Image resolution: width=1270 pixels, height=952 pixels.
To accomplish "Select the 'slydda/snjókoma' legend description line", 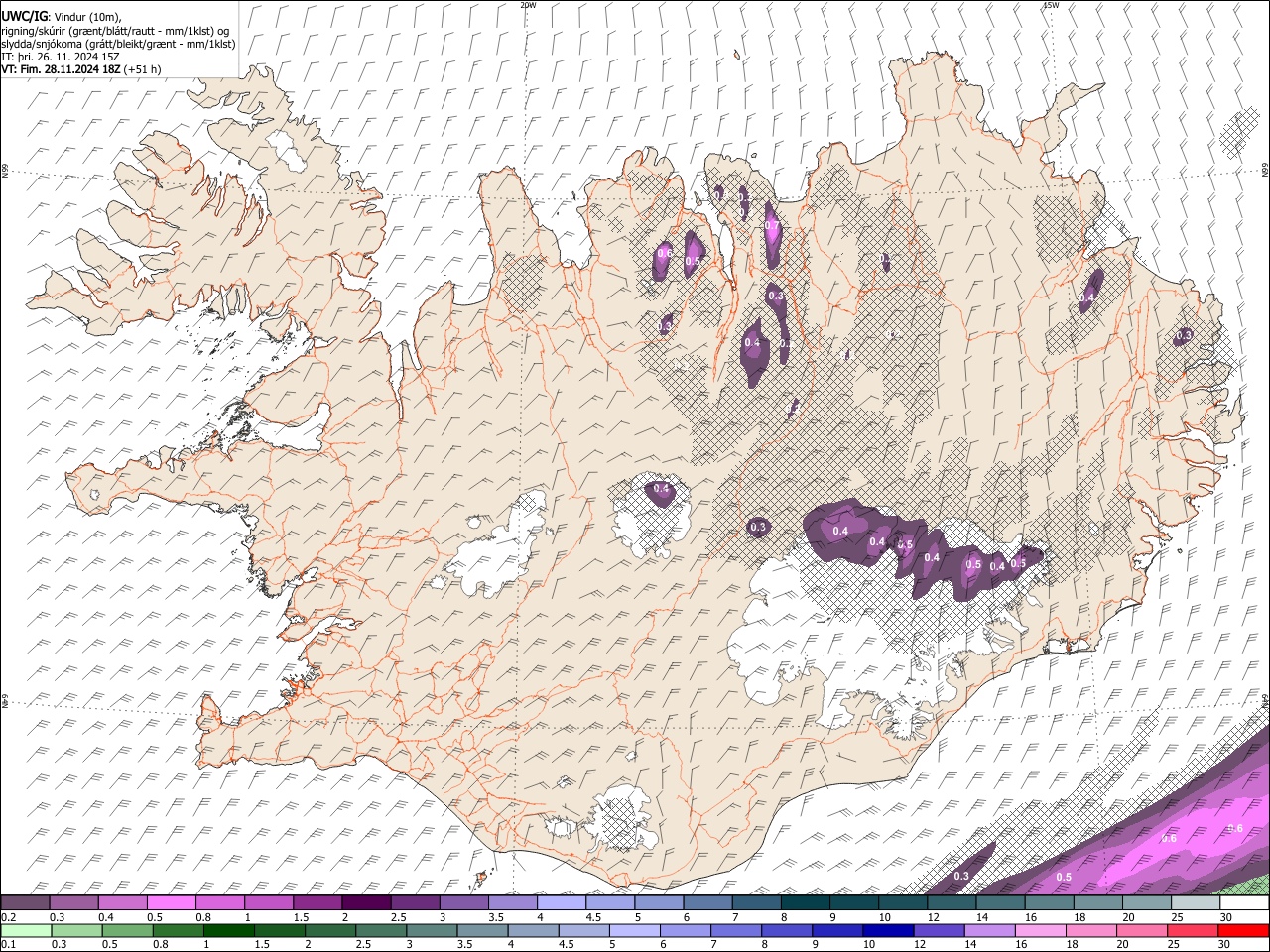I will 118,44.
